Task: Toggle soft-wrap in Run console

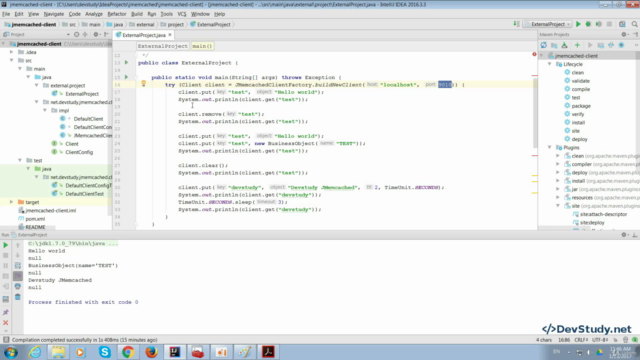Action: click(18, 266)
